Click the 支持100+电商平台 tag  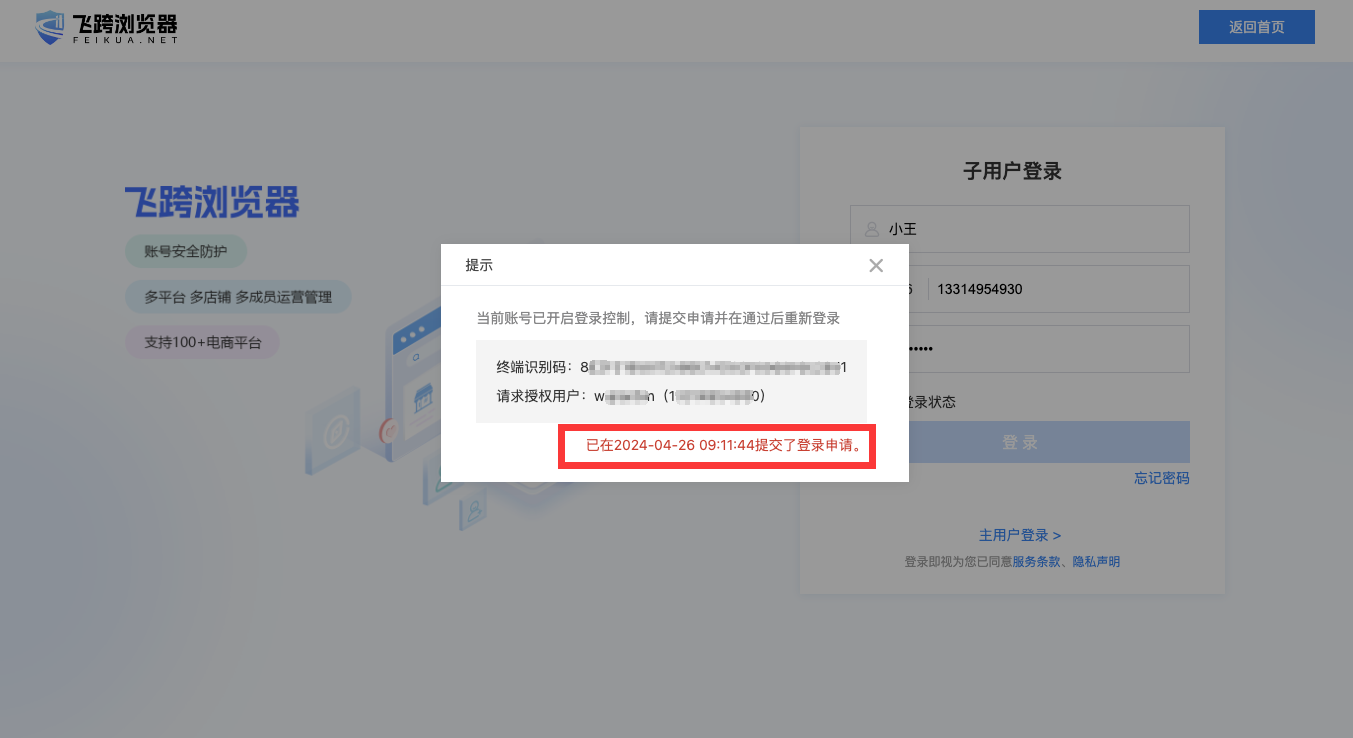(202, 342)
